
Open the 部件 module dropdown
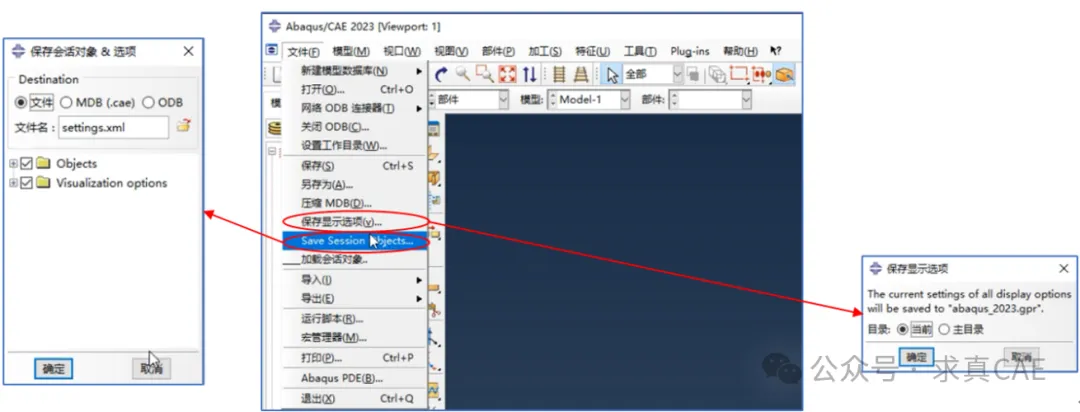[503, 100]
